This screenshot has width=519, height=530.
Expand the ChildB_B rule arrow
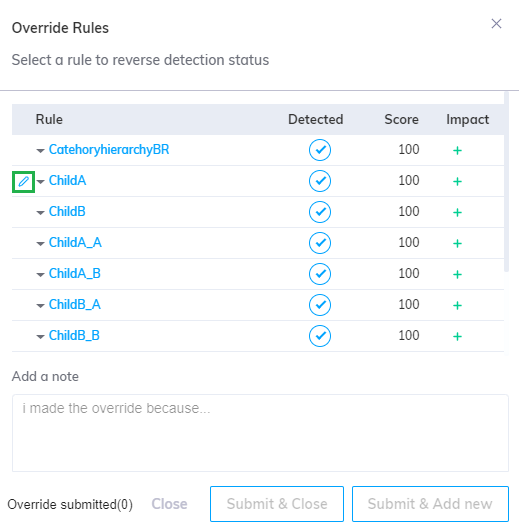click(x=41, y=337)
